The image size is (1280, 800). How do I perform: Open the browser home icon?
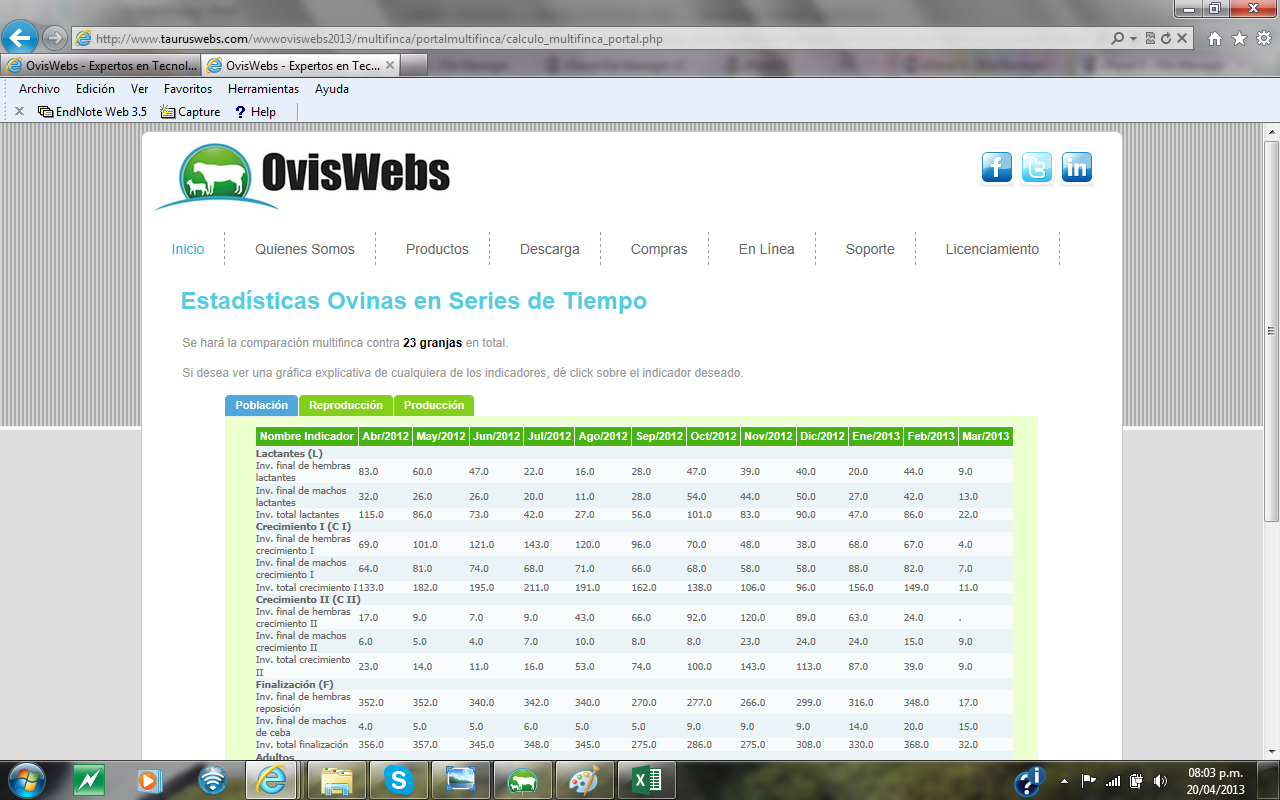(1215, 39)
